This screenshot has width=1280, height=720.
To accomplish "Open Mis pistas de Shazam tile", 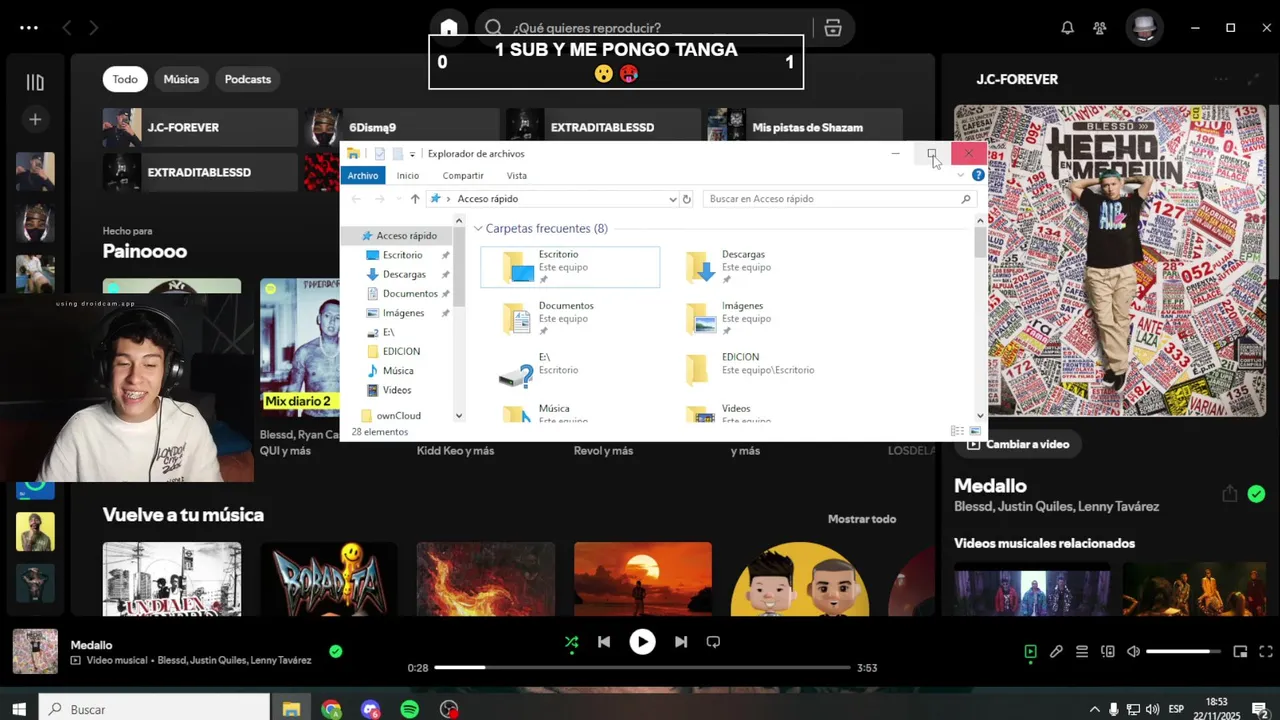I will pyautogui.click(x=804, y=127).
